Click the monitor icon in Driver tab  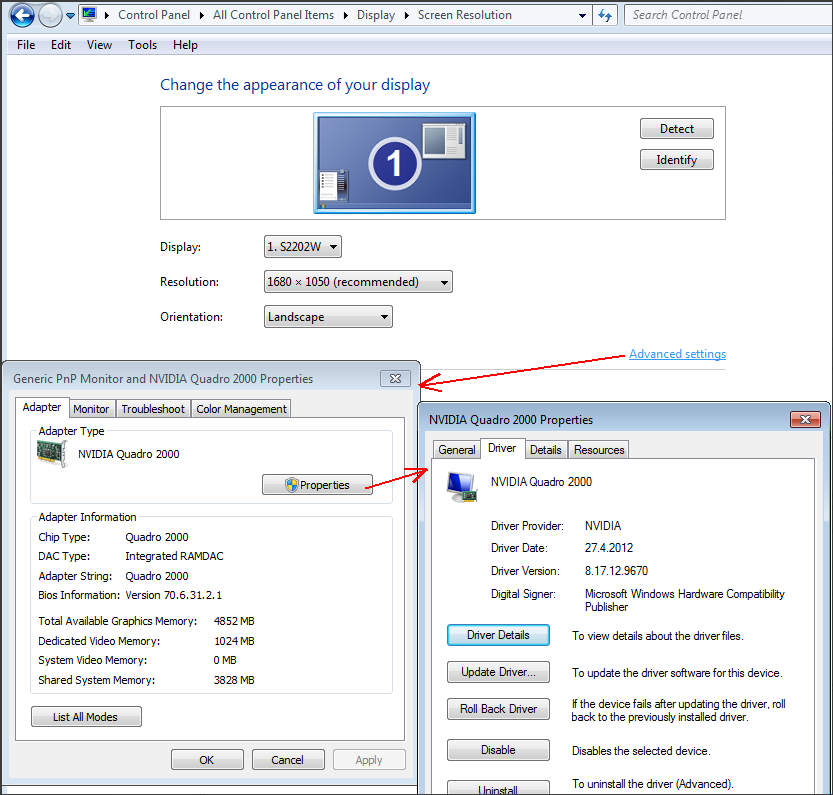coord(461,486)
